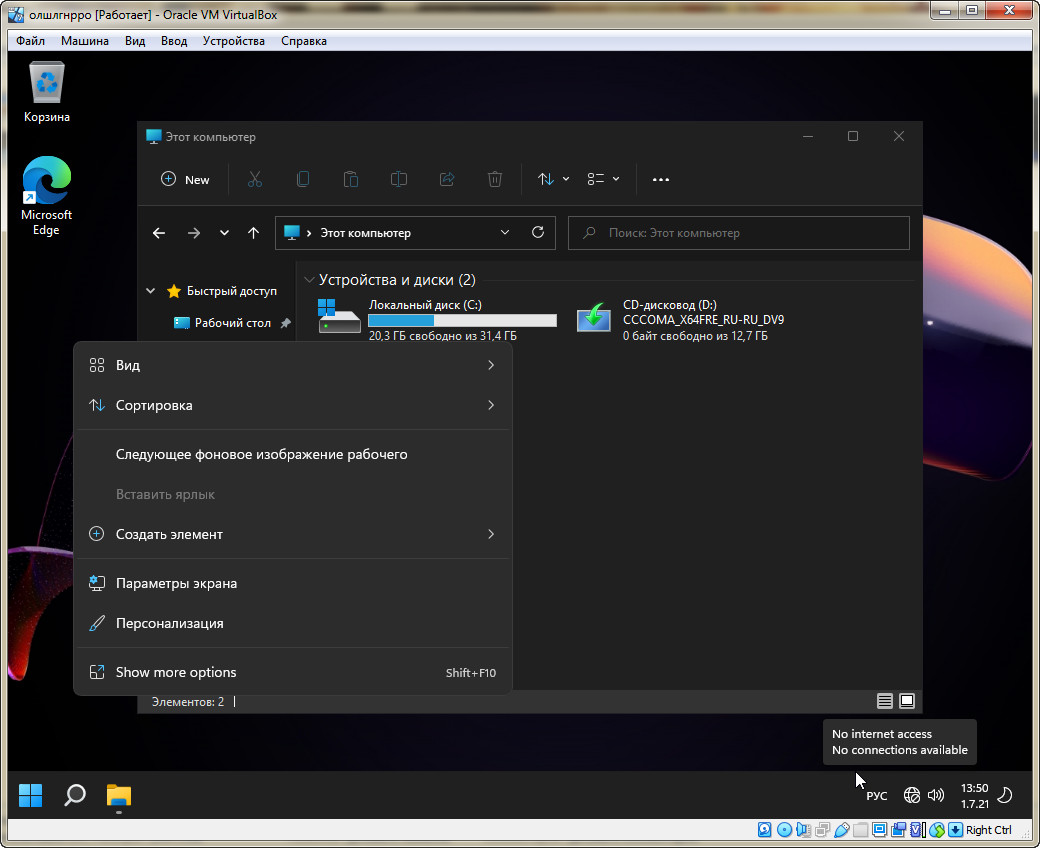Launch Microsoft Edge from the desktop shortcut
The image size is (1040, 848).
pos(47,195)
